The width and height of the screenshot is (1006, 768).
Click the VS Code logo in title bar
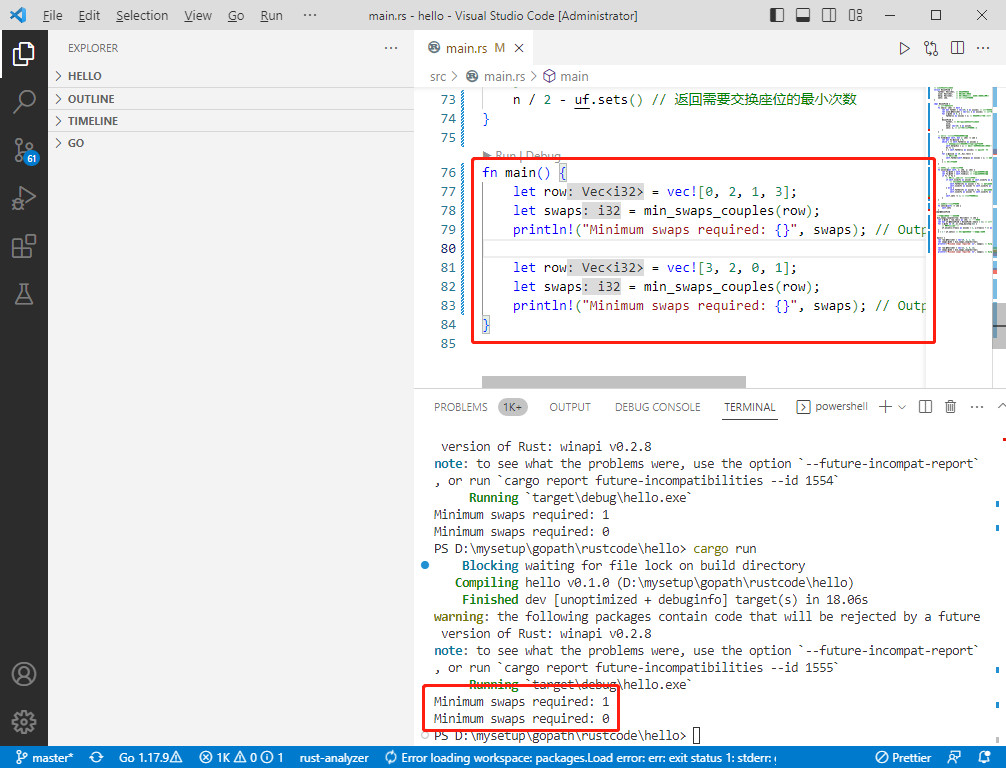pyautogui.click(x=18, y=15)
